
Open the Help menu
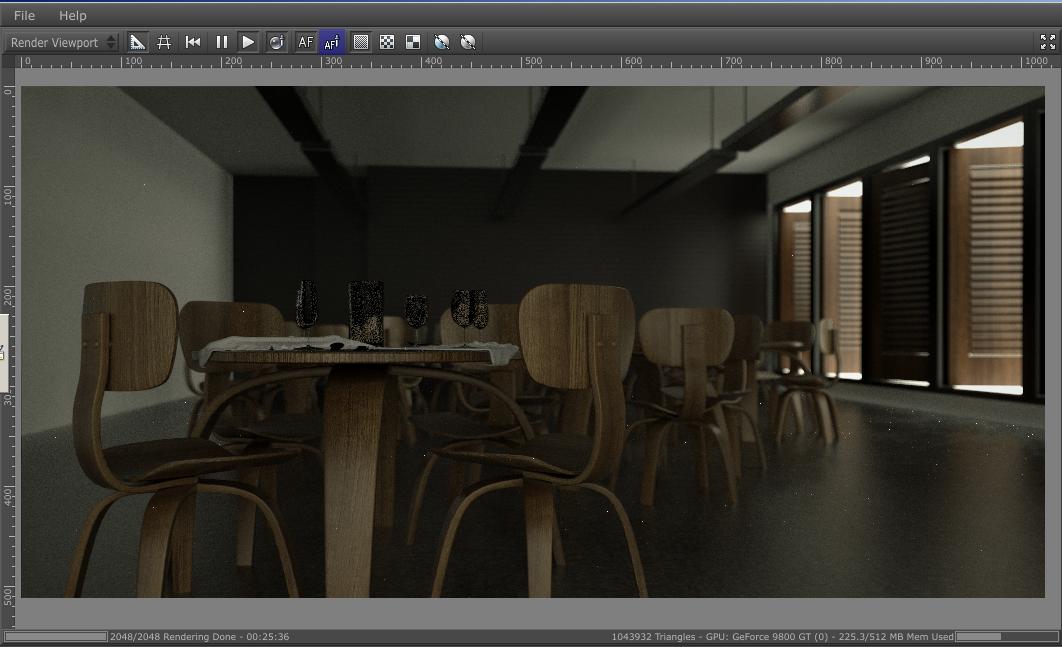click(72, 15)
